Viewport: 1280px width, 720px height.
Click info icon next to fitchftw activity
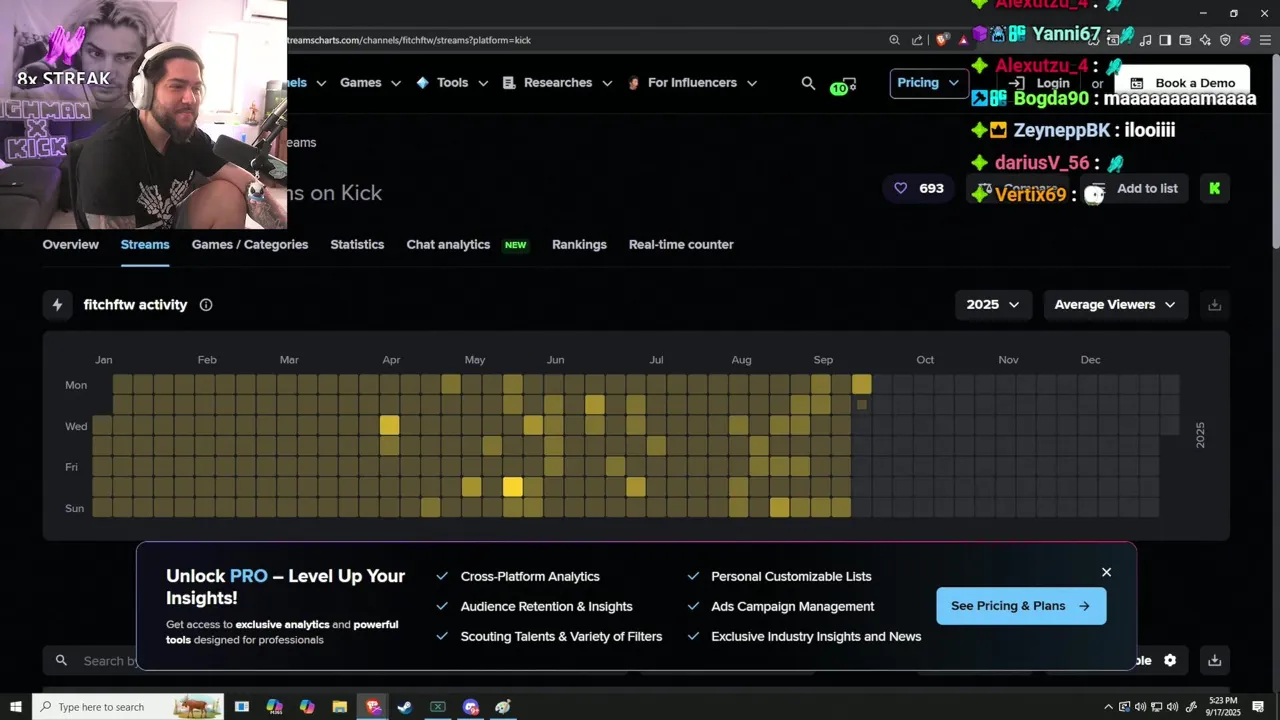point(206,305)
